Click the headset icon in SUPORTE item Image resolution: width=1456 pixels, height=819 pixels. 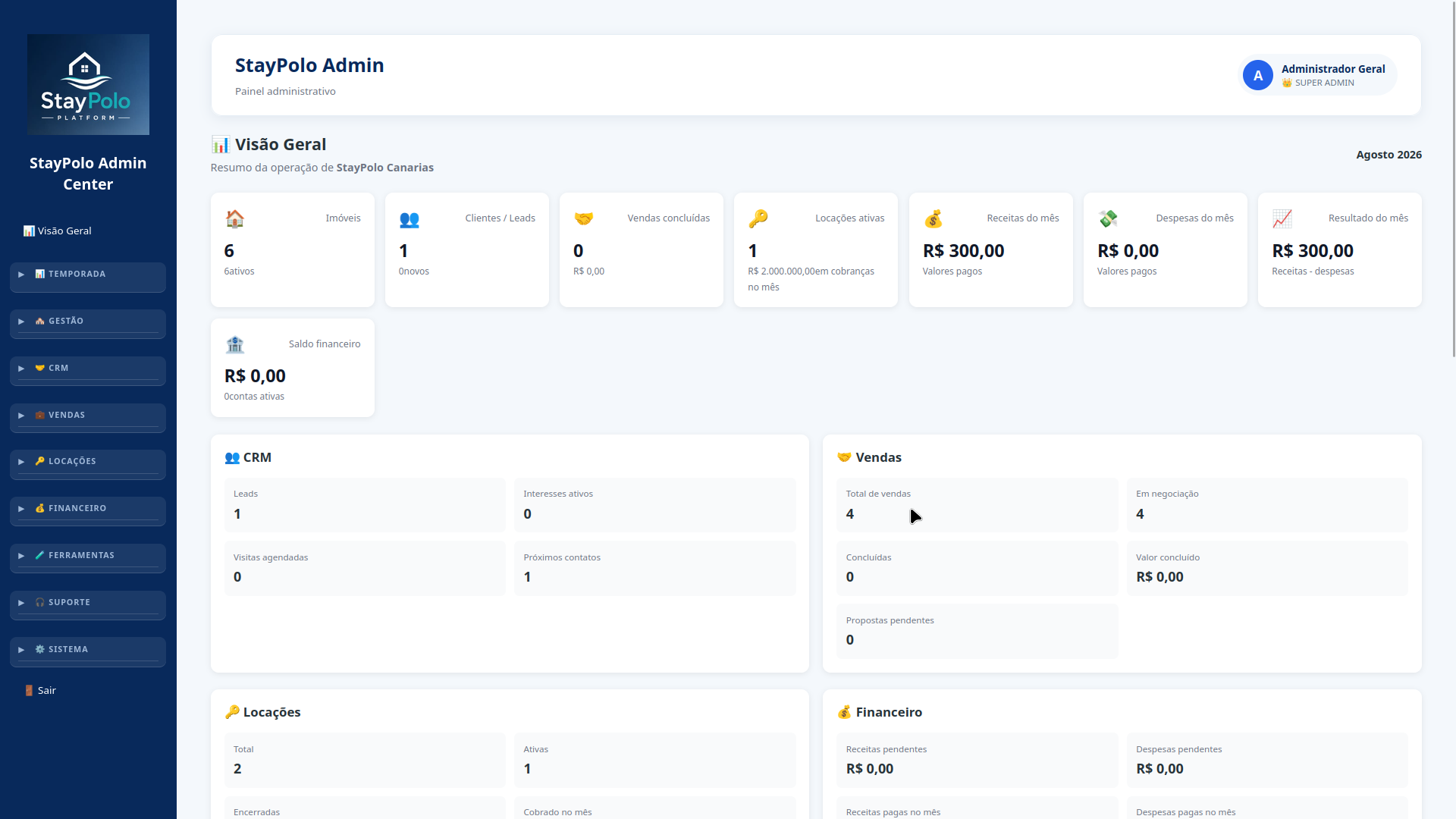(x=40, y=602)
